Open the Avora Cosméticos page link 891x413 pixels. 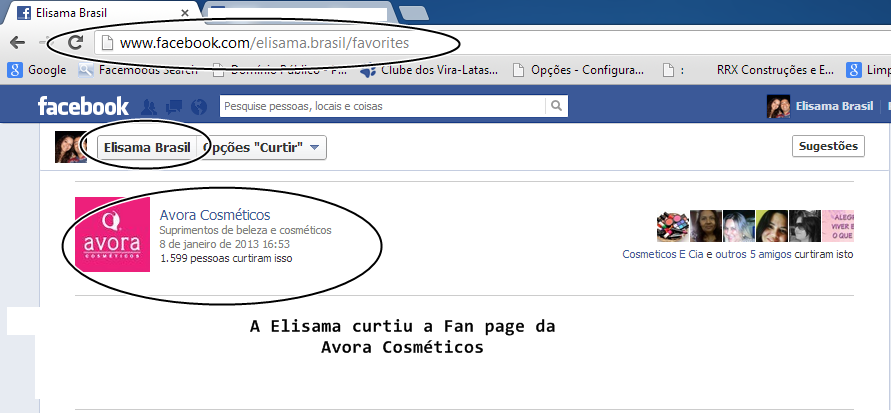point(215,215)
